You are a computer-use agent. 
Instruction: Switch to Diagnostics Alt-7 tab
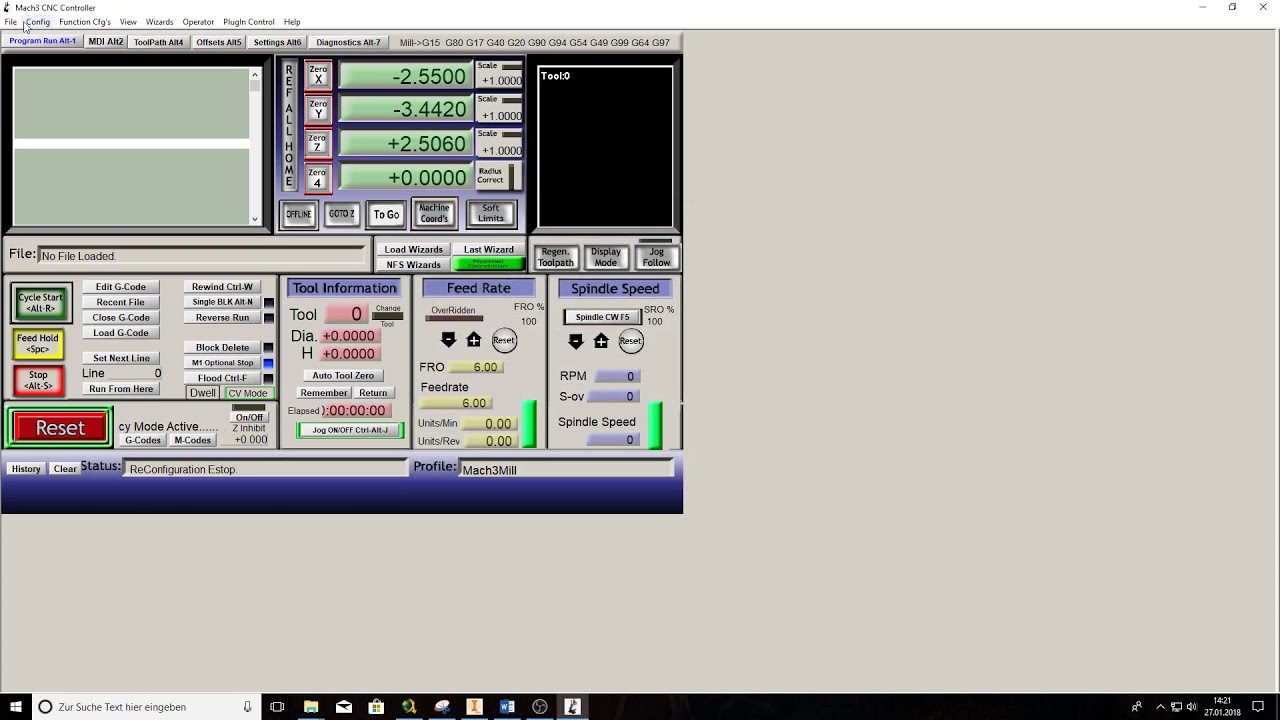[x=348, y=42]
